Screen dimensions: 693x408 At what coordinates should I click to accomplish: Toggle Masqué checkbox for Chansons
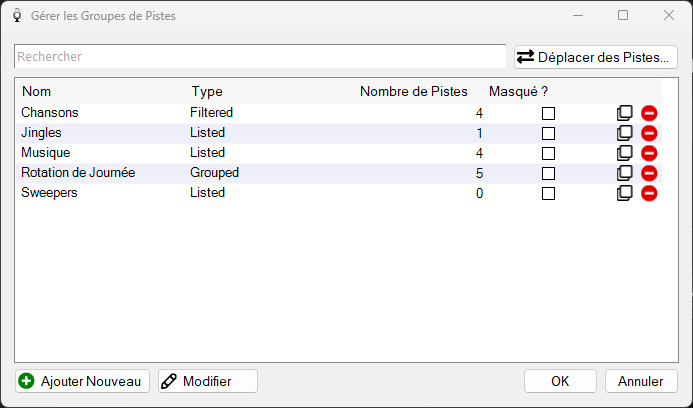(548, 114)
